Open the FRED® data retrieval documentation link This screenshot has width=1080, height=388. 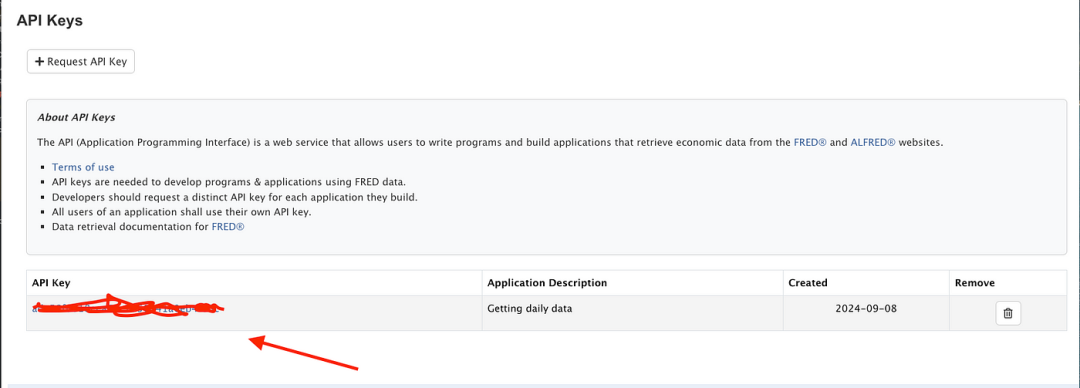pyautogui.click(x=228, y=227)
